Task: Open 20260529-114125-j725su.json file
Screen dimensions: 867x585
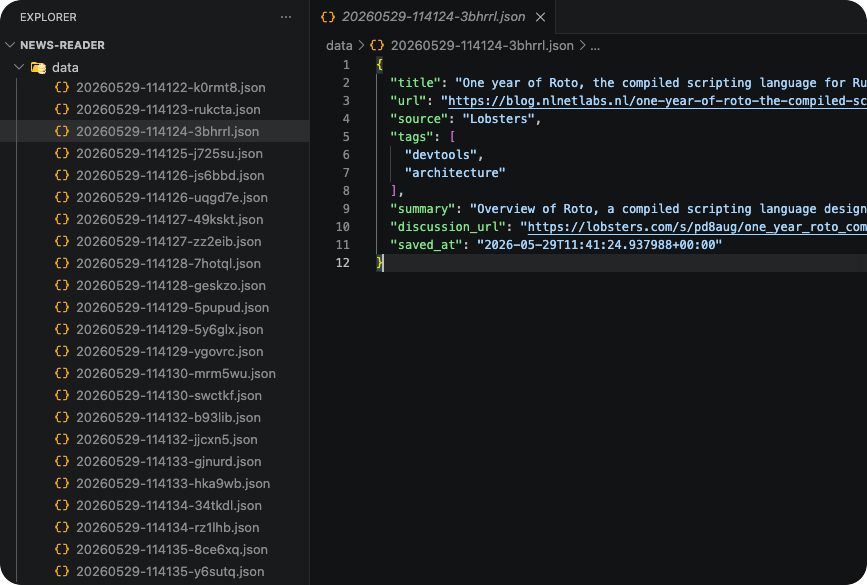Action: [155, 153]
